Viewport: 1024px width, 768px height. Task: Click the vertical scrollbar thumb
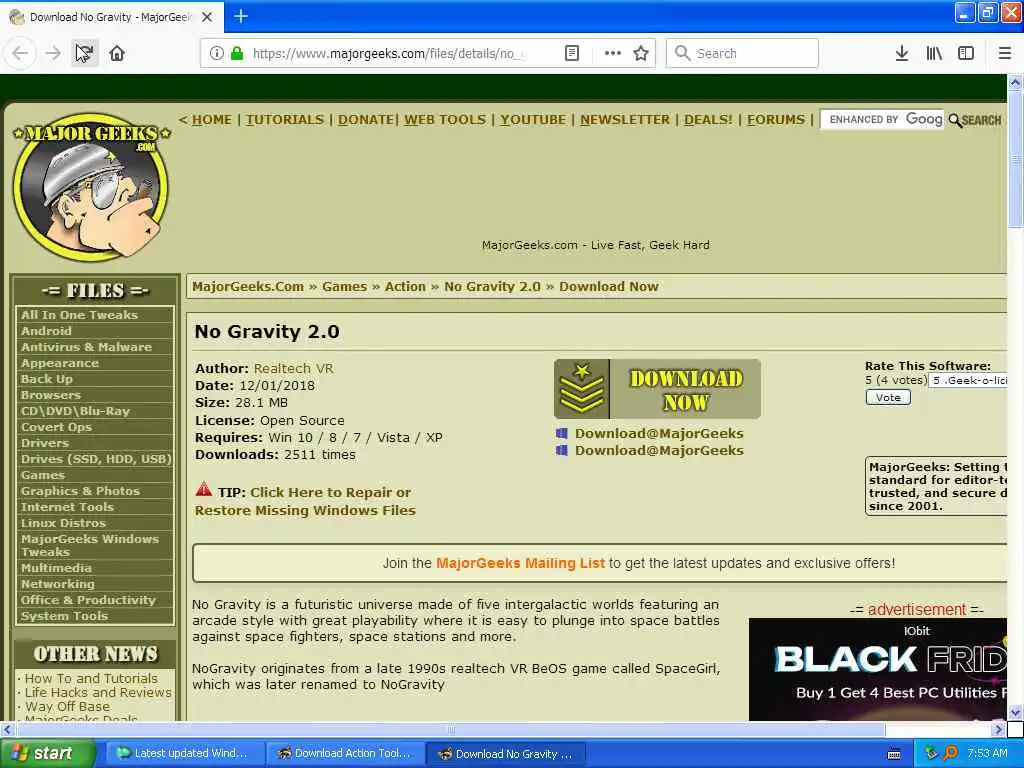[1015, 160]
